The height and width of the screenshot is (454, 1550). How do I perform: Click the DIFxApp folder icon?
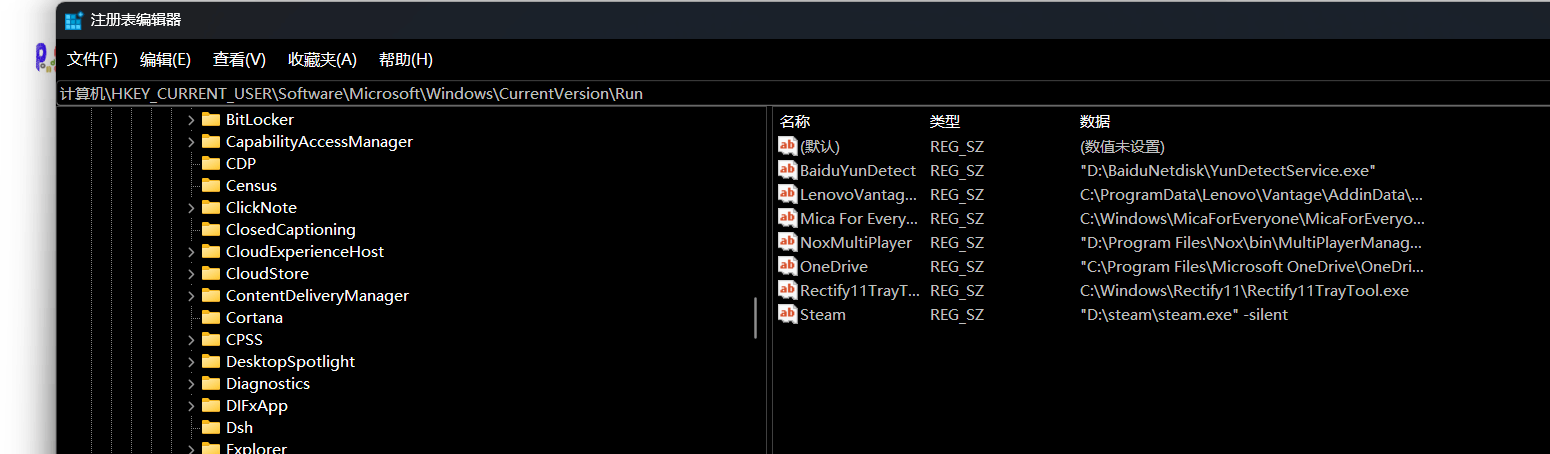210,405
